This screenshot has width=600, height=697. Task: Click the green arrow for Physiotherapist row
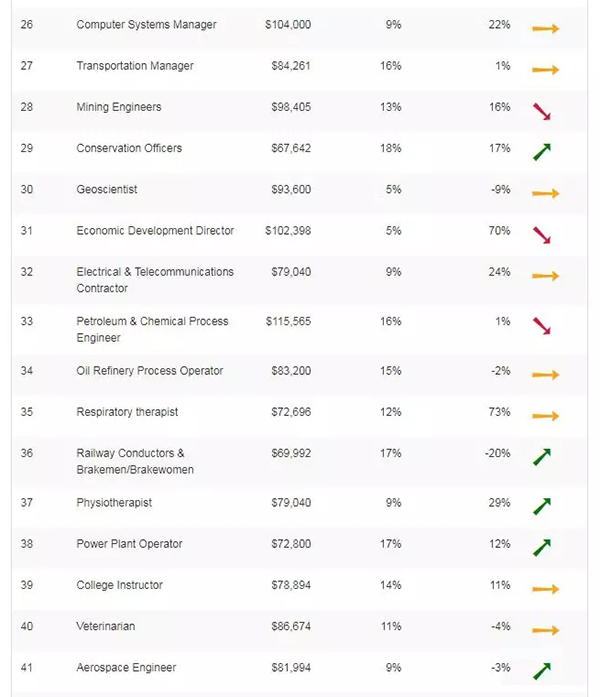point(542,506)
